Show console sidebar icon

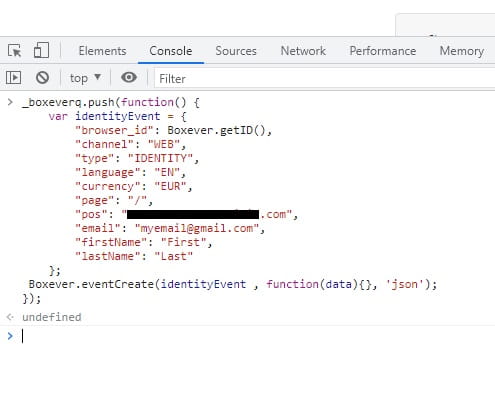13,78
